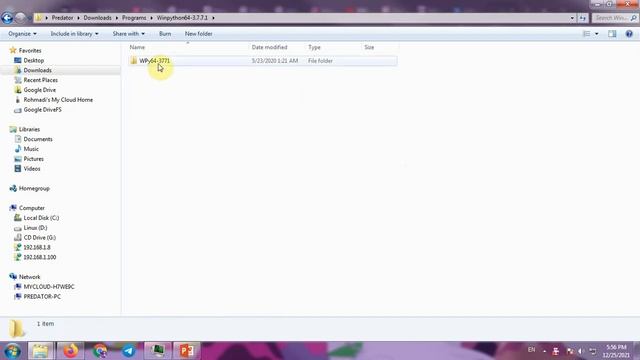The width and height of the screenshot is (640, 360).
Task: Open Downloads in Favorites
Action: (x=37, y=70)
